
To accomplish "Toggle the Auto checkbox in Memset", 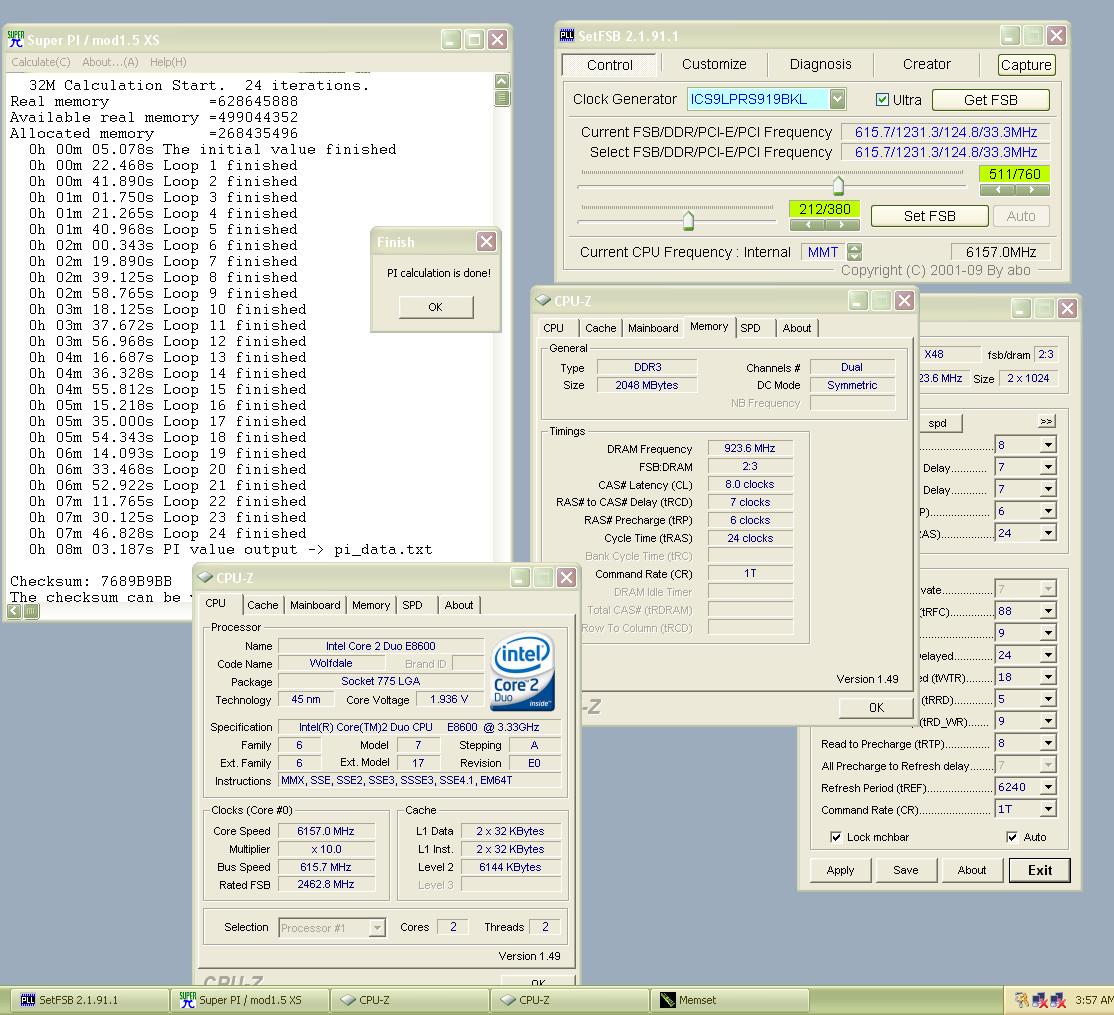I will click(x=1012, y=837).
